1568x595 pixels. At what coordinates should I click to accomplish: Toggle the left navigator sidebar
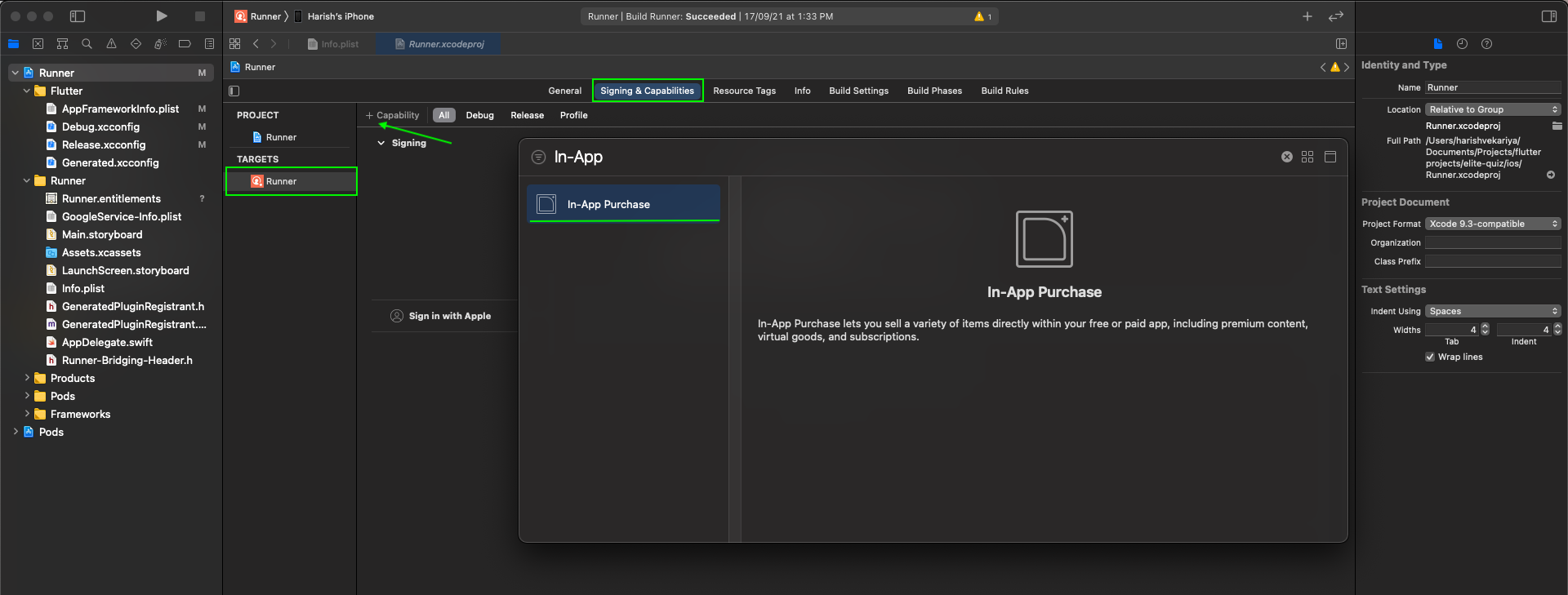click(x=78, y=16)
